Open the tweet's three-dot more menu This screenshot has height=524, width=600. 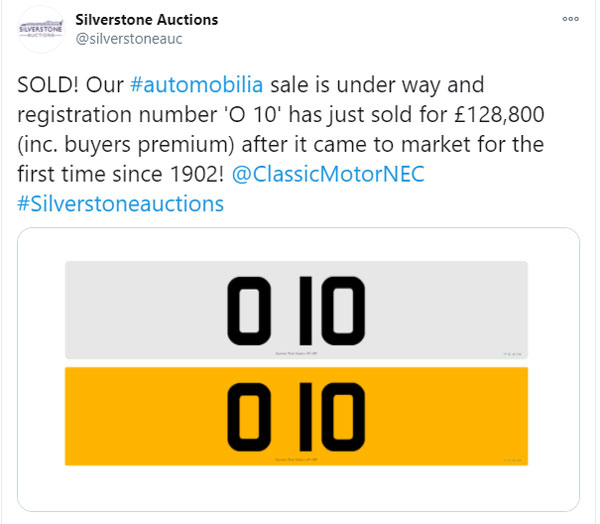[570, 19]
